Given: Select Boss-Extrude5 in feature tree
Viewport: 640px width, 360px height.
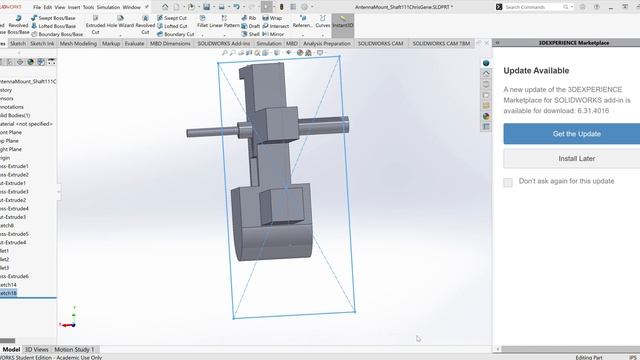Looking at the screenshot, I should click(14, 234).
